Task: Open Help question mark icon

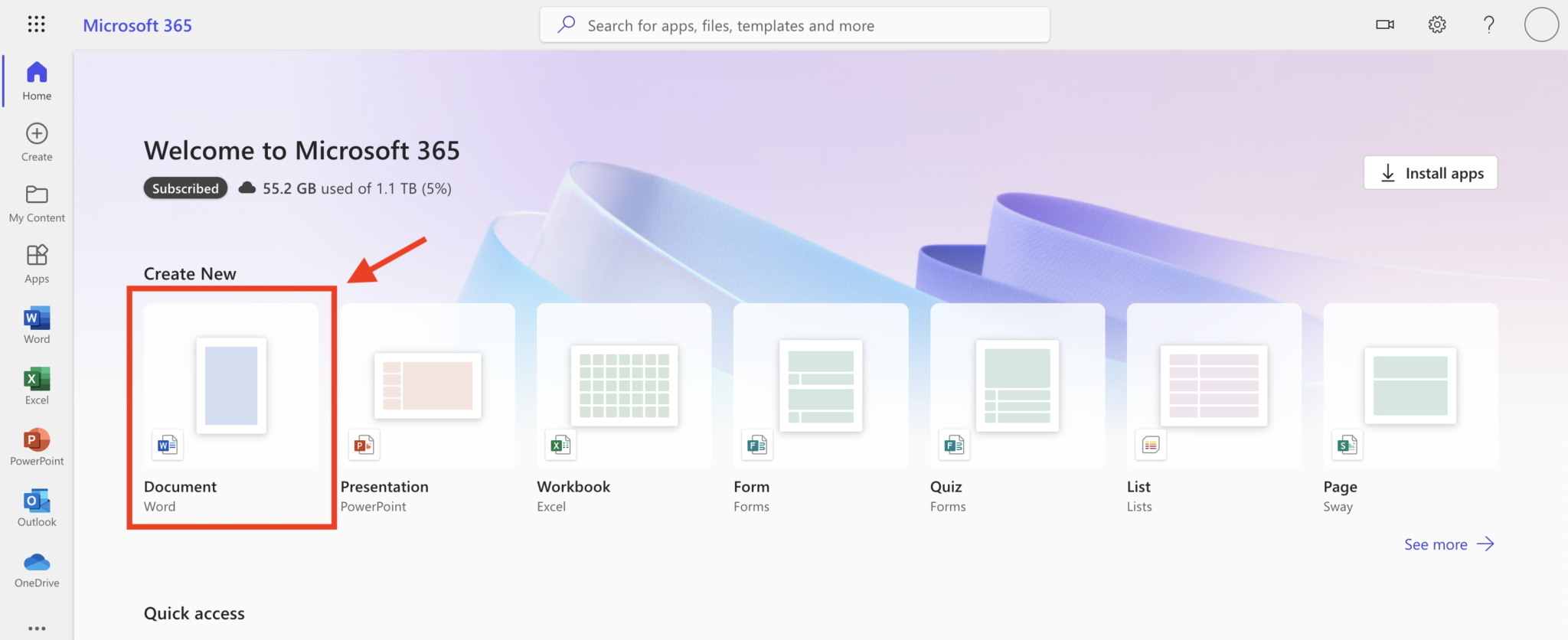Action: click(x=1489, y=24)
